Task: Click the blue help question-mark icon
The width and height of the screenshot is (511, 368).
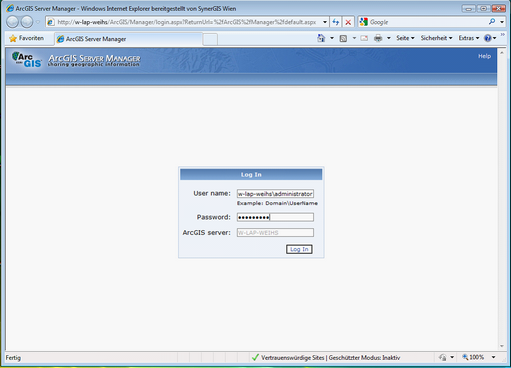Action: point(488,38)
